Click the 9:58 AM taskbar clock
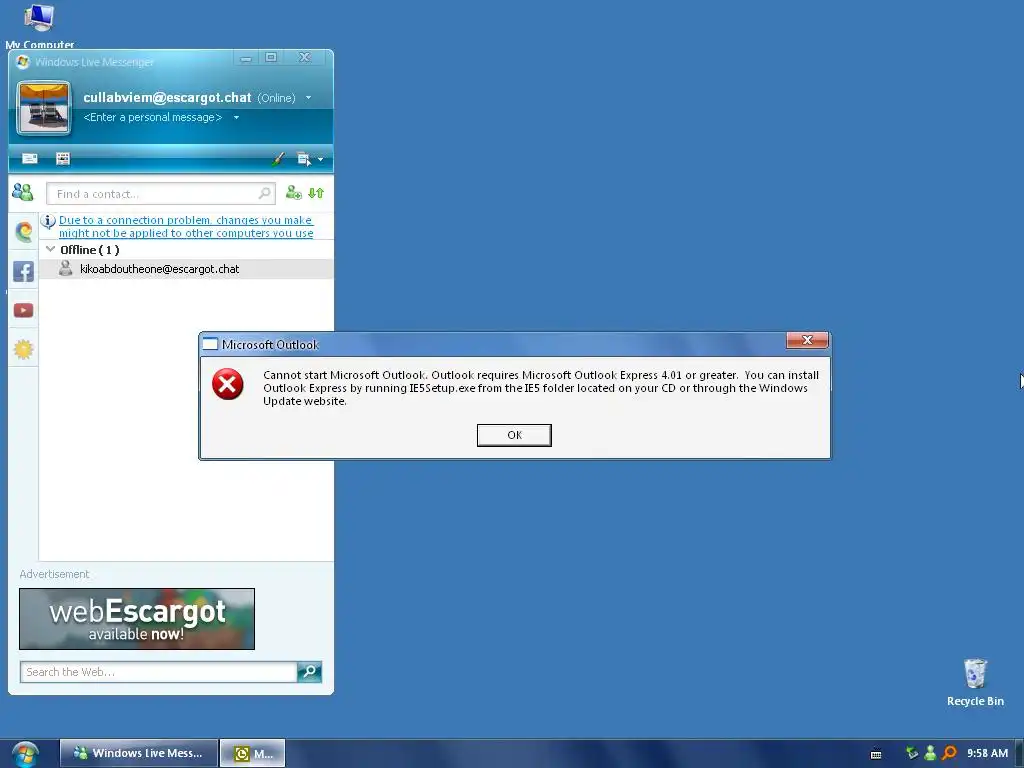 987,753
